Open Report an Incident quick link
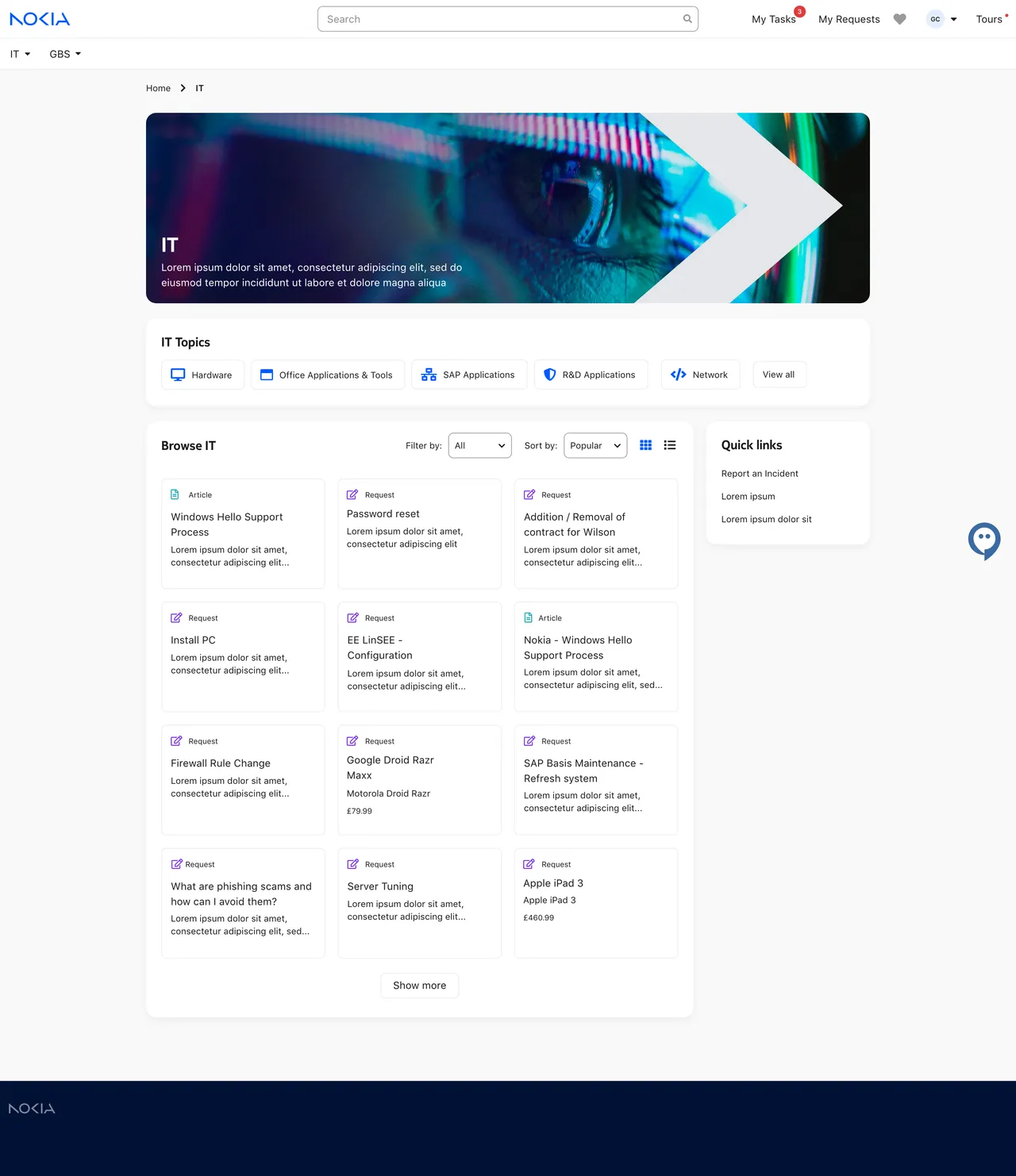The image size is (1016, 1176). (759, 473)
